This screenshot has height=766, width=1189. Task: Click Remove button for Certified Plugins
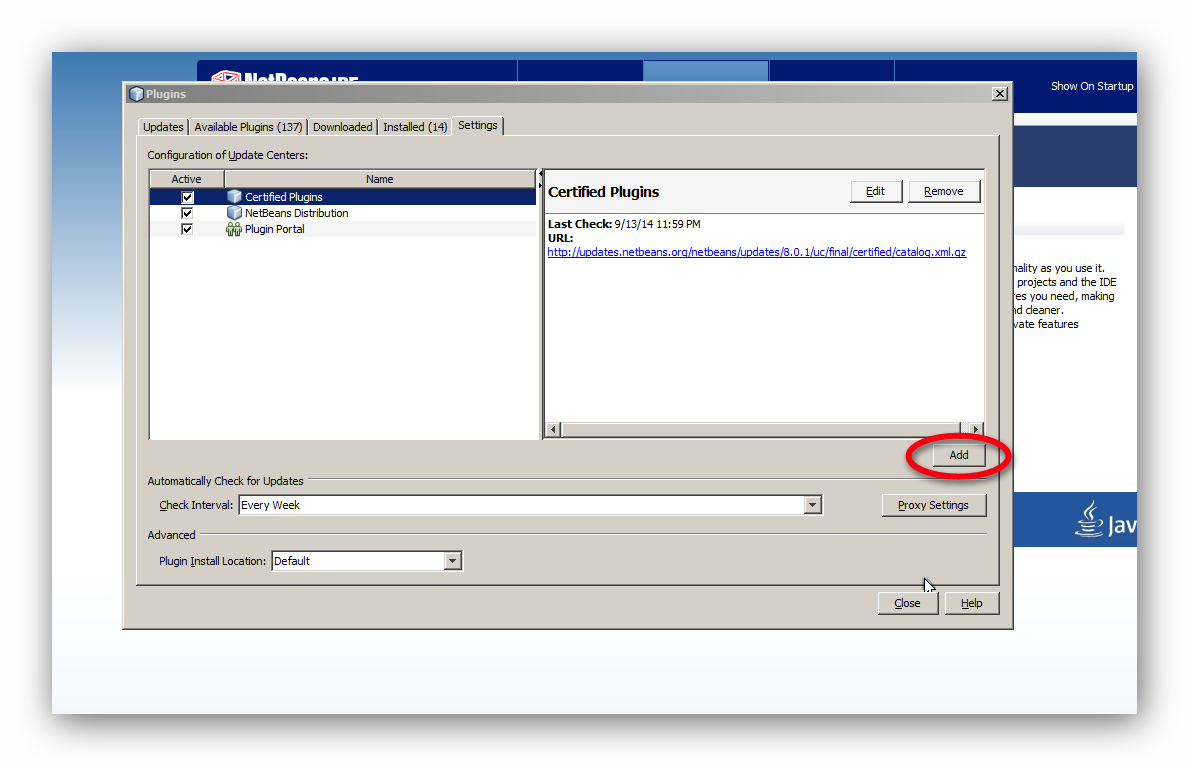[x=943, y=191]
